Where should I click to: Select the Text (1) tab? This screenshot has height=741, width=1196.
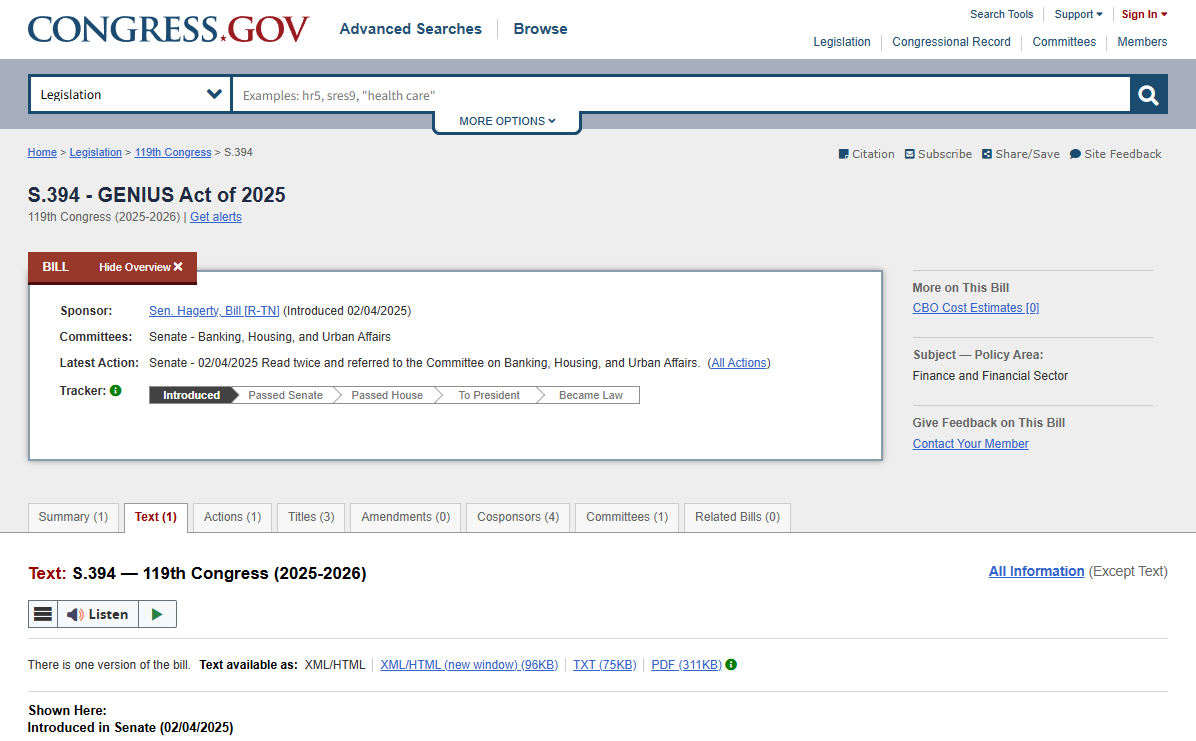[x=156, y=517]
